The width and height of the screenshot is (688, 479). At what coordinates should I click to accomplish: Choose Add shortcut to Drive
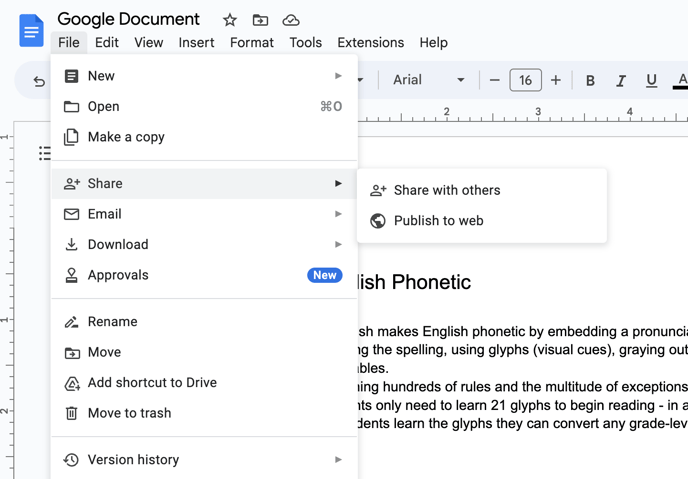click(x=204, y=382)
